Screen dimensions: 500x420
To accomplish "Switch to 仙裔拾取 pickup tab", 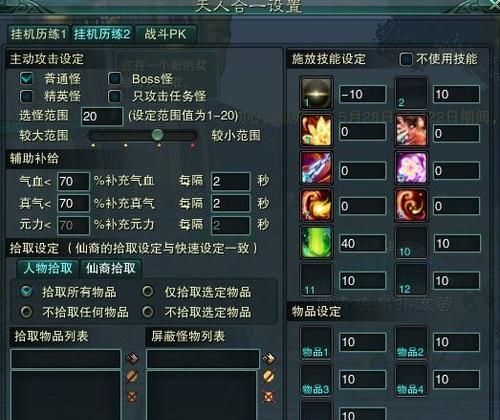I will coord(111,269).
